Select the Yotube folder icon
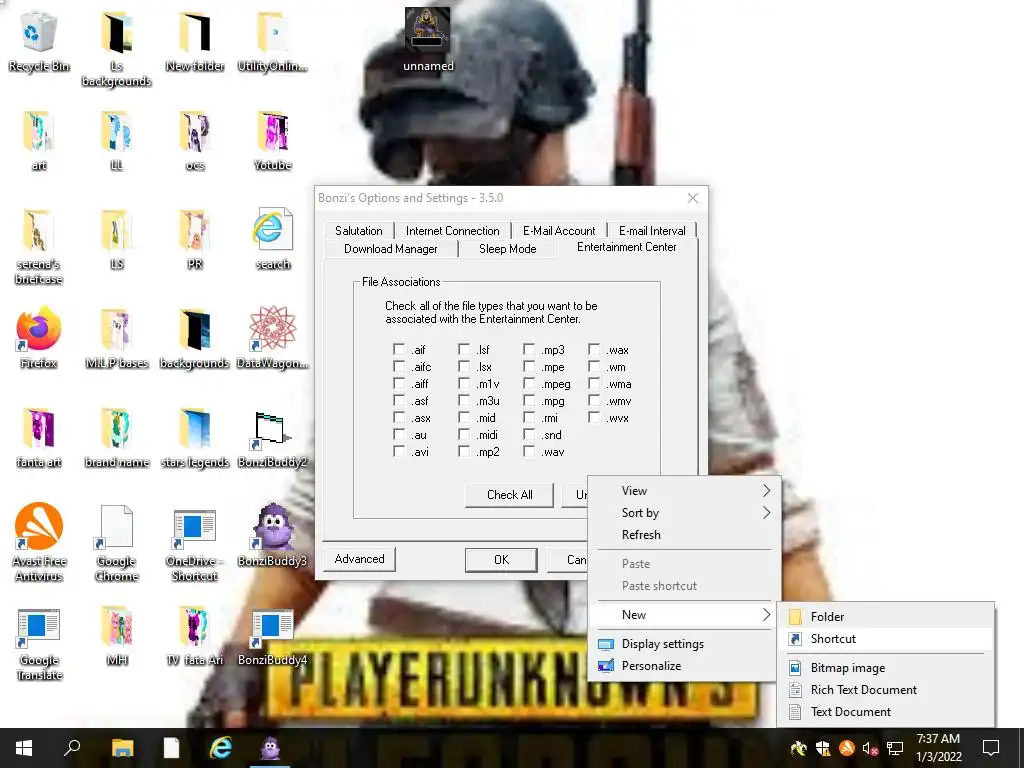Viewport: 1024px width, 768px height. pos(272,140)
